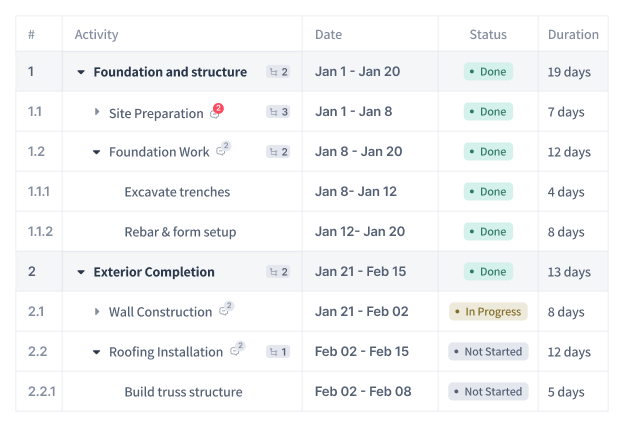Collapse the Roofing Installation subtasks
This screenshot has width=624, height=427.
pyautogui.click(x=96, y=353)
